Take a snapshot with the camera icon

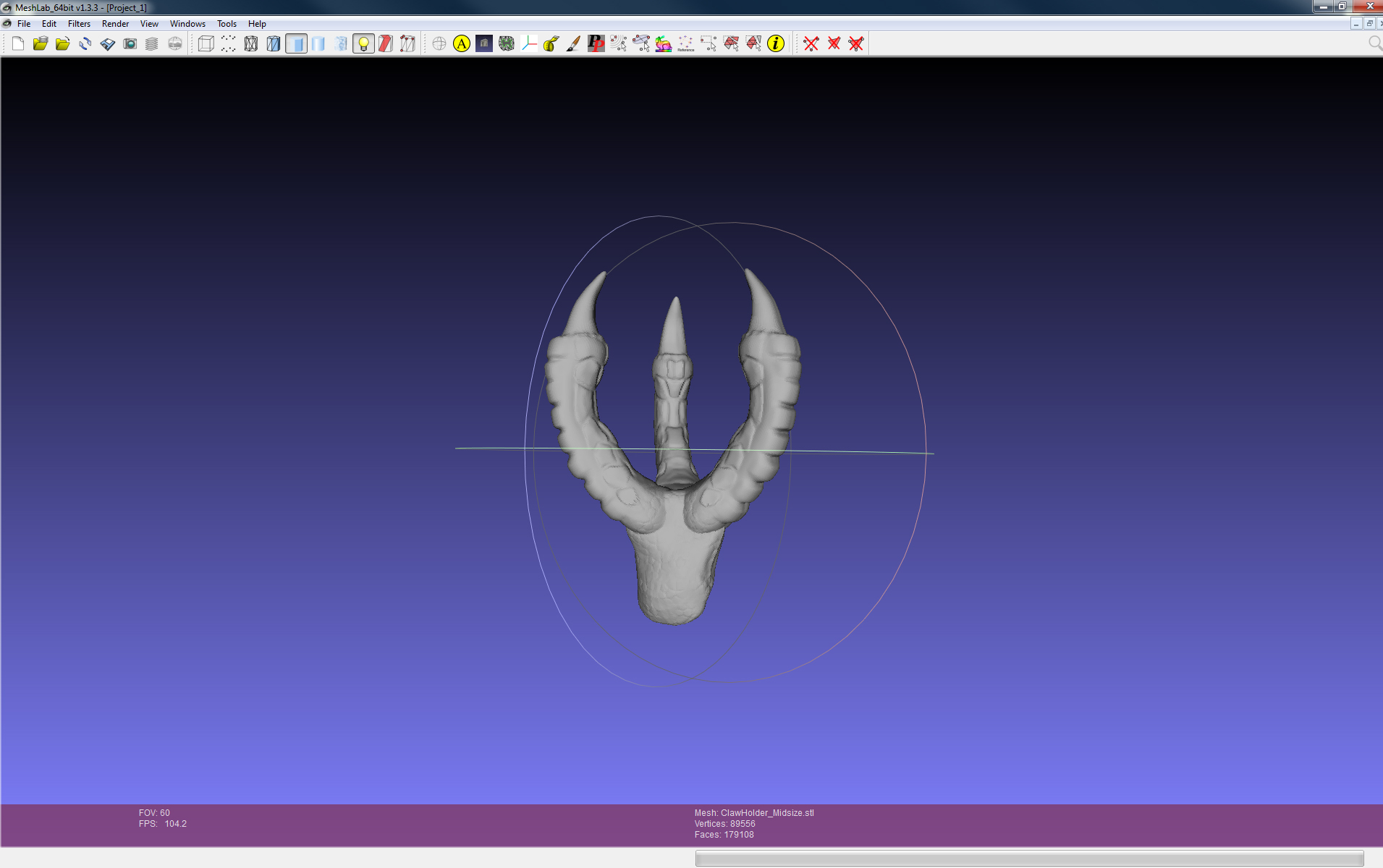pyautogui.click(x=130, y=43)
